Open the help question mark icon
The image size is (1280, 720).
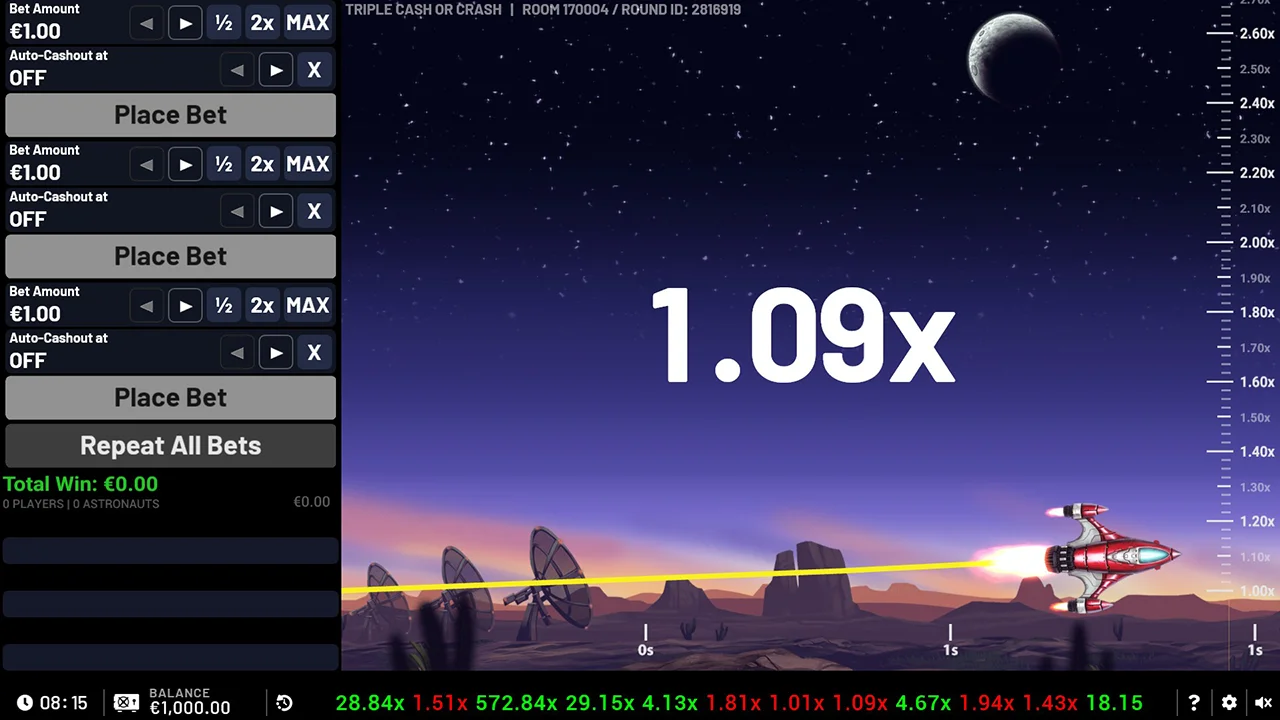click(x=1194, y=703)
